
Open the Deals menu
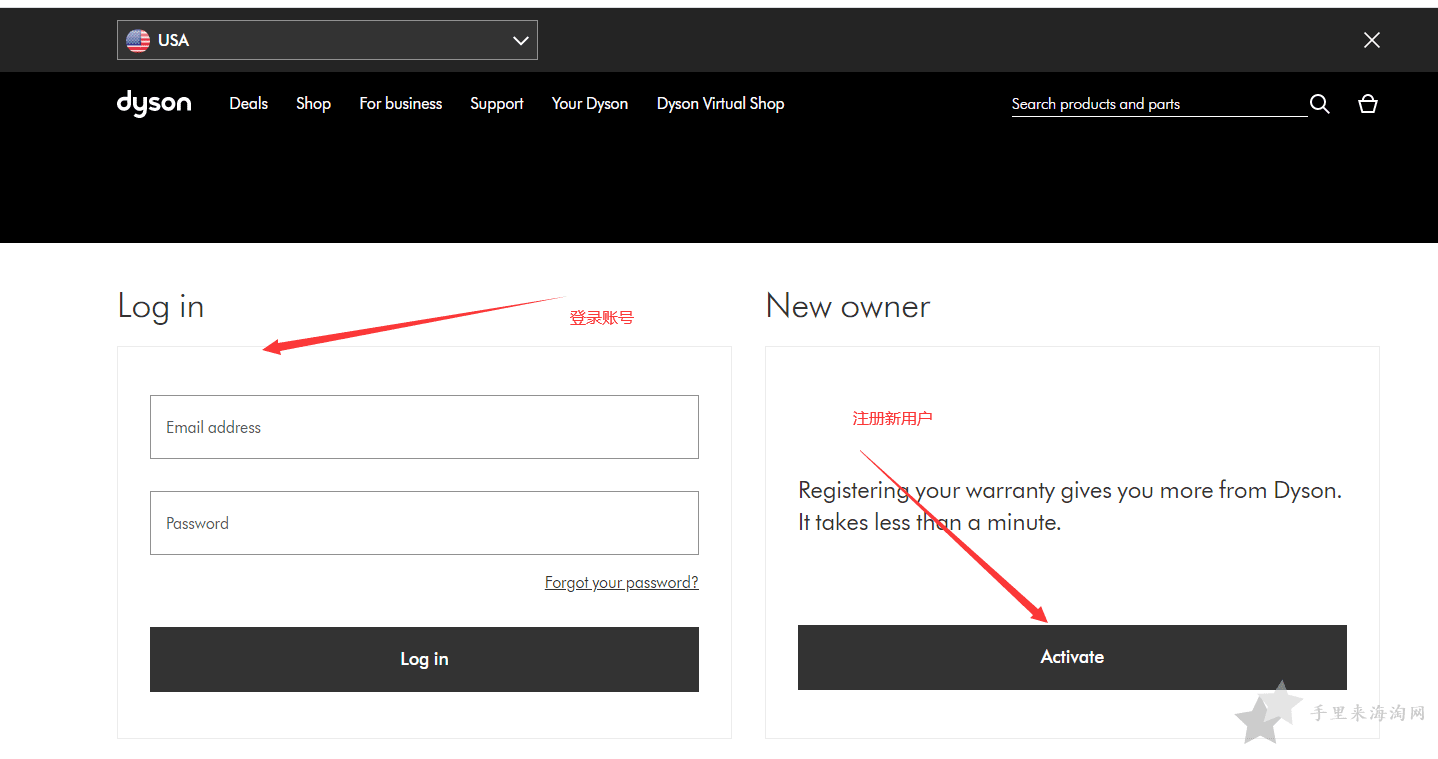pos(249,103)
